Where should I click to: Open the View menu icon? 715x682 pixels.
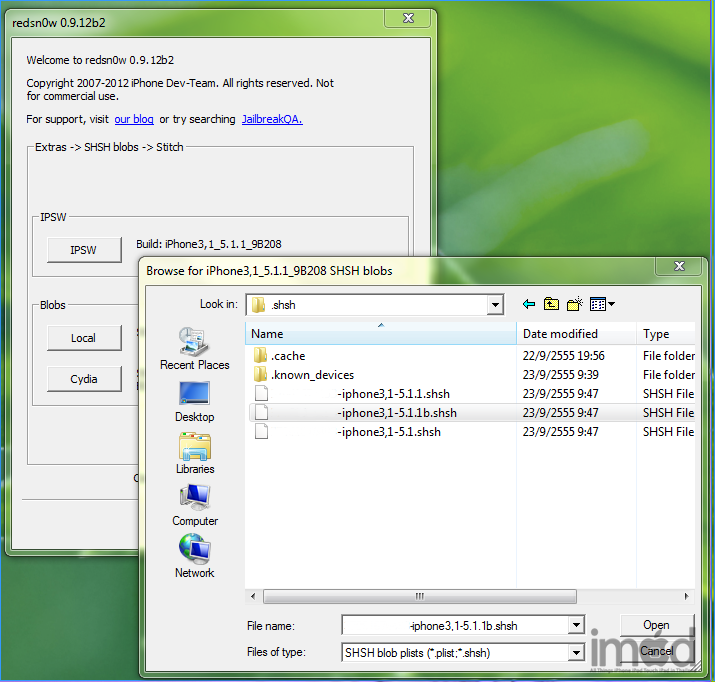[x=602, y=304]
